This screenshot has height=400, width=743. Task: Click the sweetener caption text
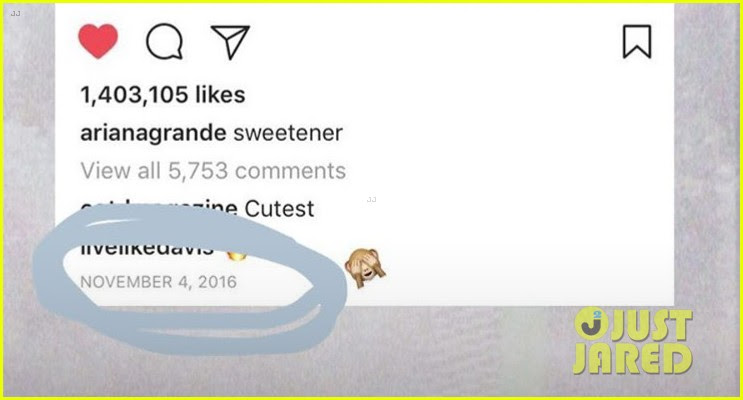coord(288,133)
